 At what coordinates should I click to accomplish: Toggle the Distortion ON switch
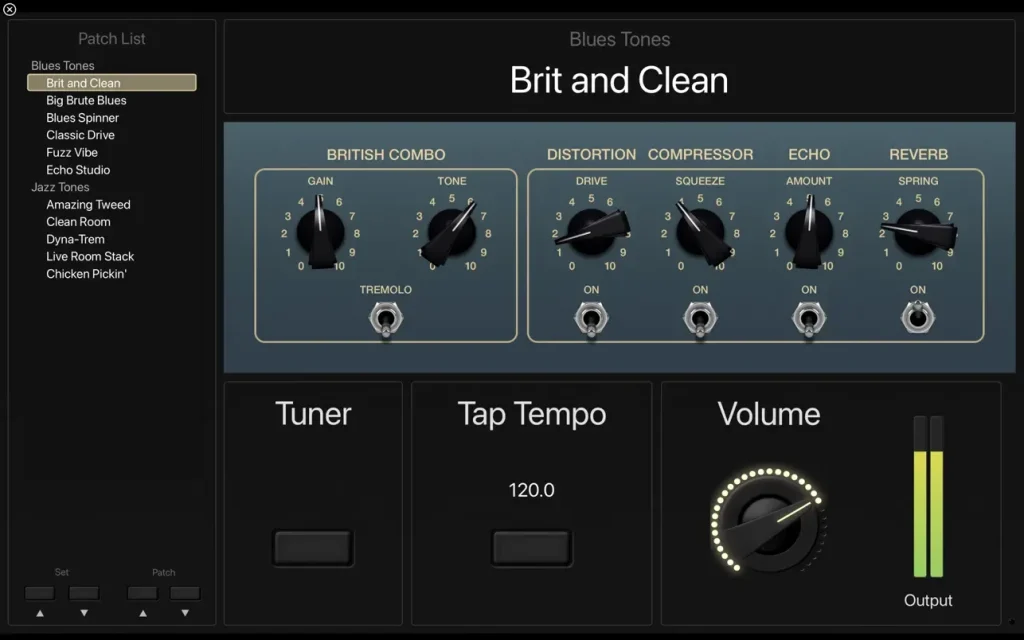(x=591, y=319)
